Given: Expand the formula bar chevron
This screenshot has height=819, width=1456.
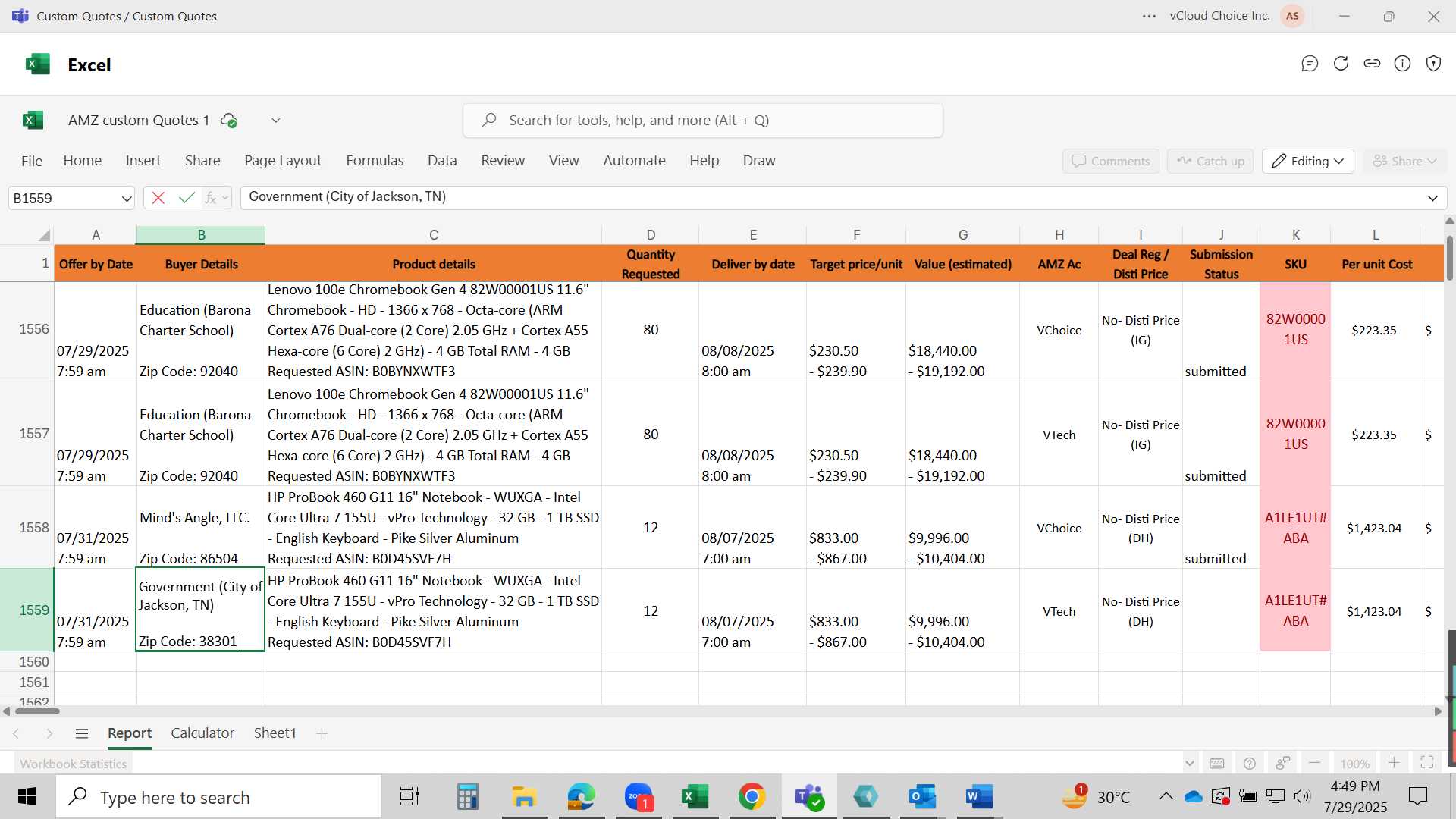Looking at the screenshot, I should point(1432,198).
